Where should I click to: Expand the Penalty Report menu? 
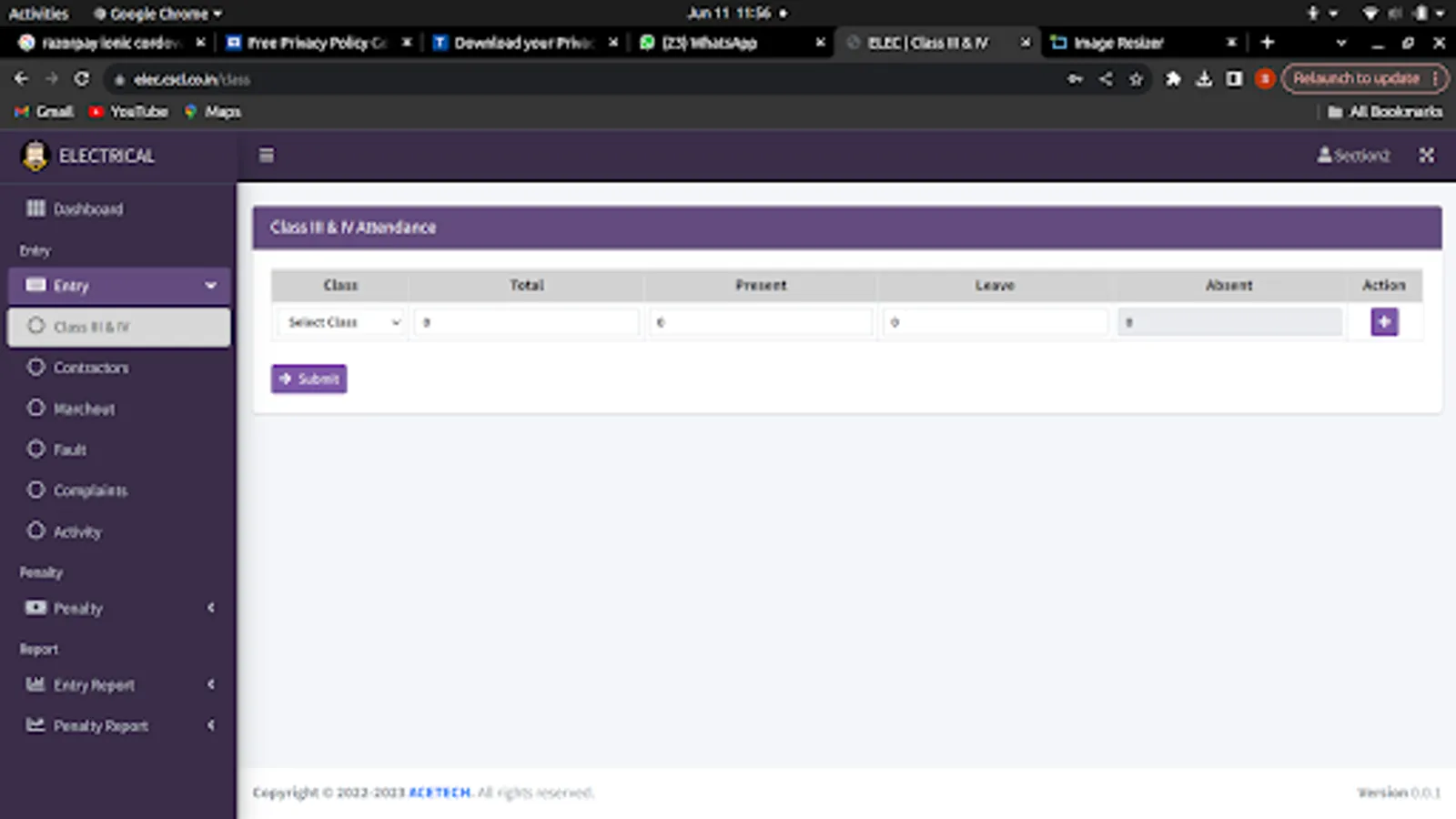(x=118, y=725)
